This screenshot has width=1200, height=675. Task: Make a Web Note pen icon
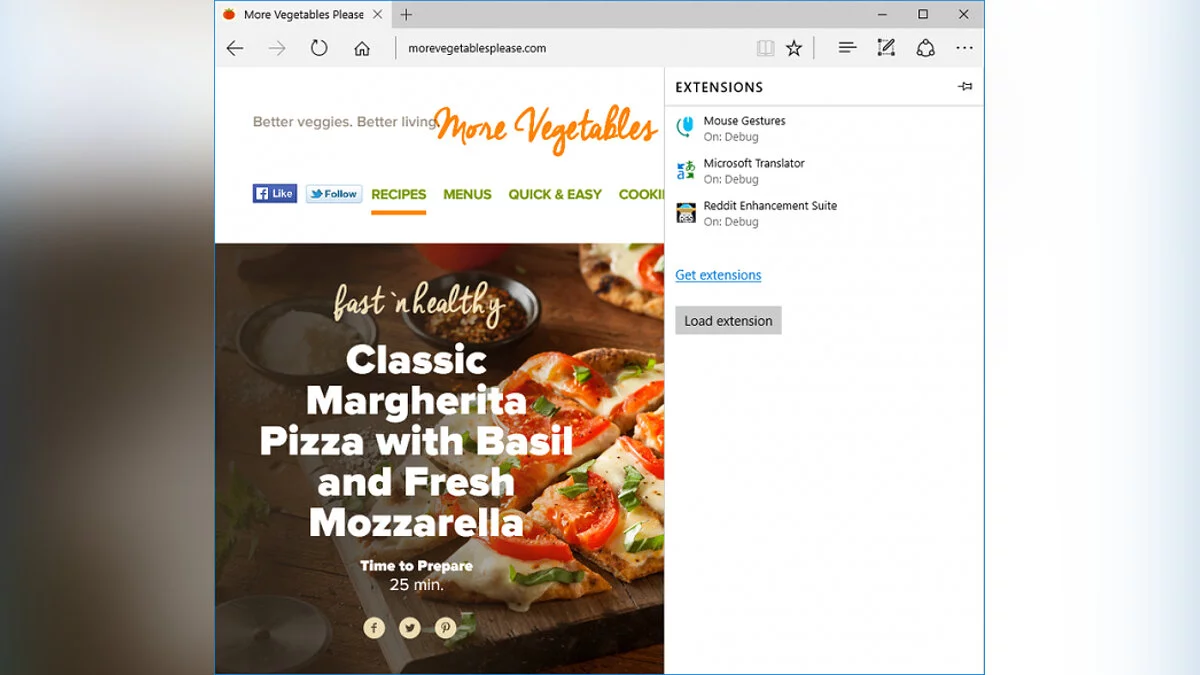coord(886,48)
